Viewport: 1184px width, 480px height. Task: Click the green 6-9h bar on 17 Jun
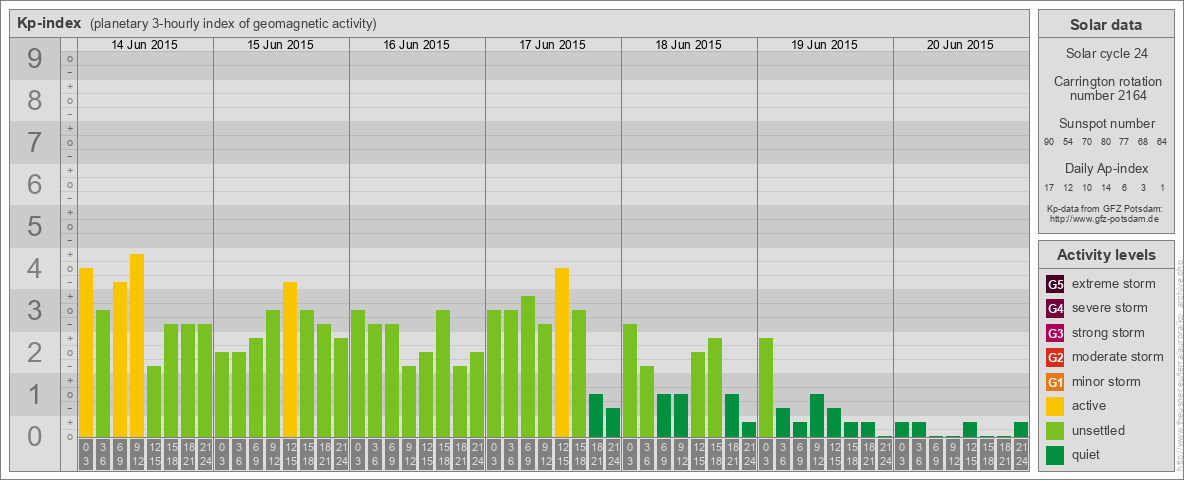(x=528, y=367)
